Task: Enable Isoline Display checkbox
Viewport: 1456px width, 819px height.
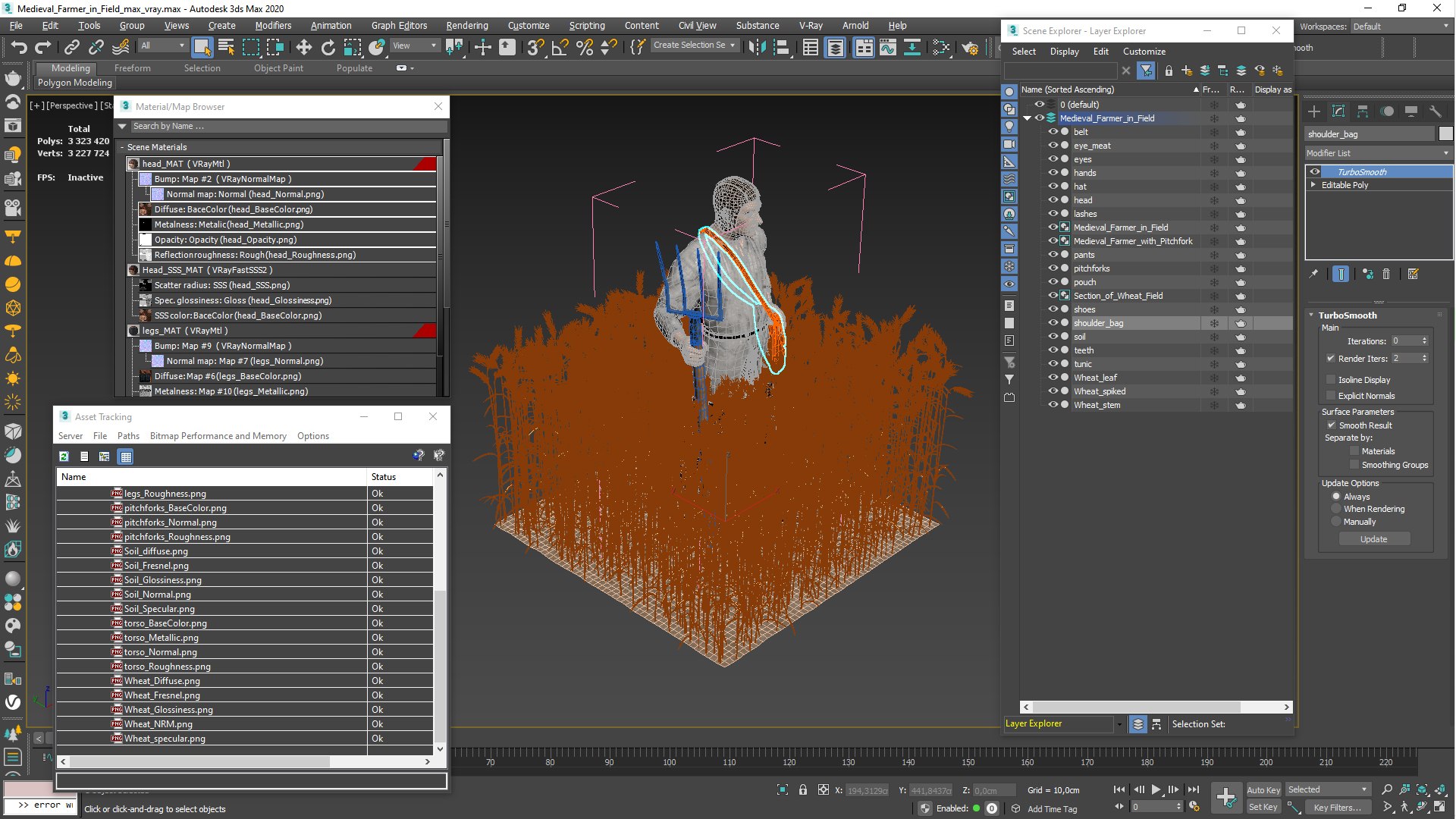Action: click(x=1331, y=380)
